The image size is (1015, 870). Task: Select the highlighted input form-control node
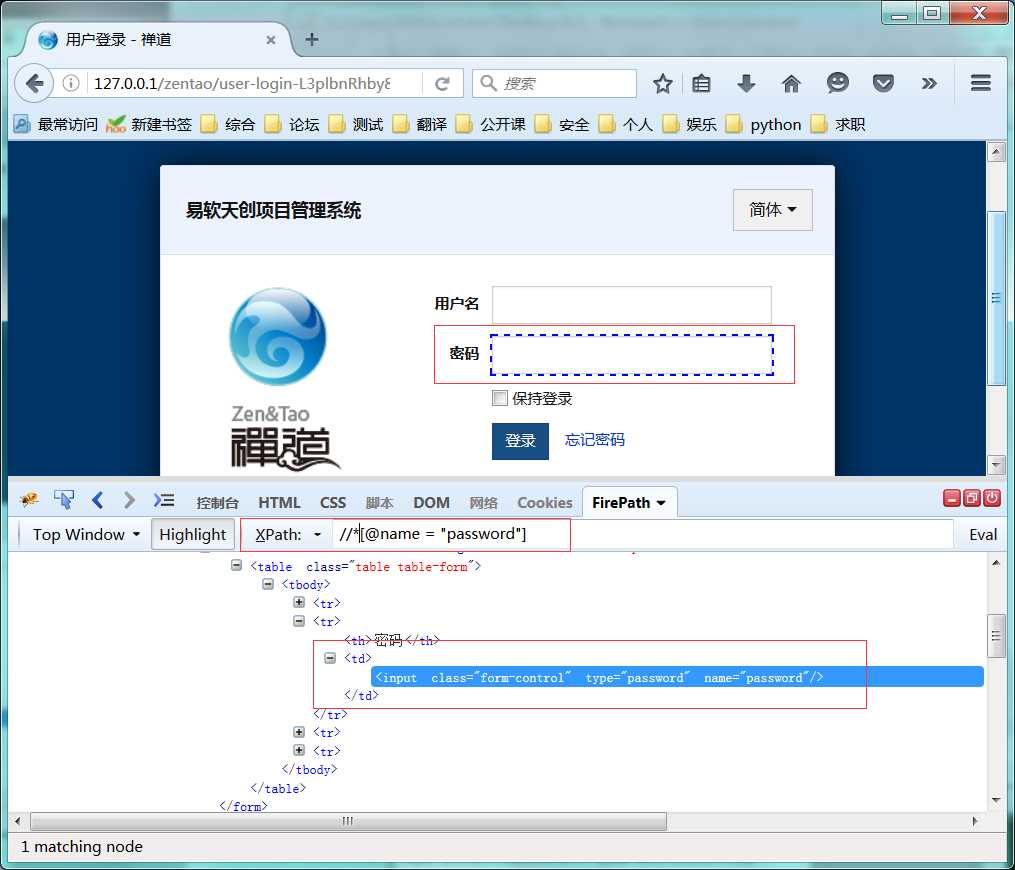[677, 677]
